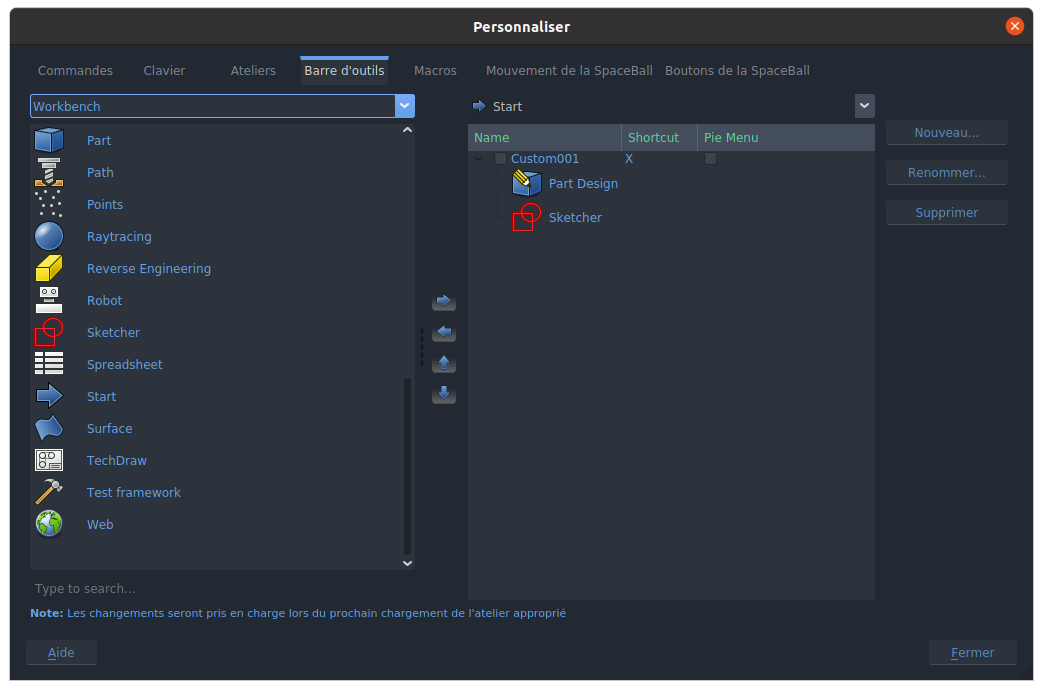Enable Pie Menu checkbox for Custom001
Screen dimensions: 1043x690
(710, 159)
